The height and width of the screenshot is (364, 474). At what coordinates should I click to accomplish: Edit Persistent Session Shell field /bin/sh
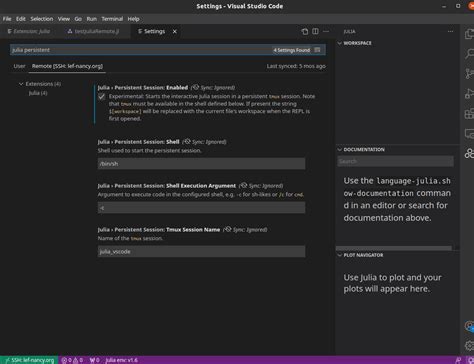[201, 164]
